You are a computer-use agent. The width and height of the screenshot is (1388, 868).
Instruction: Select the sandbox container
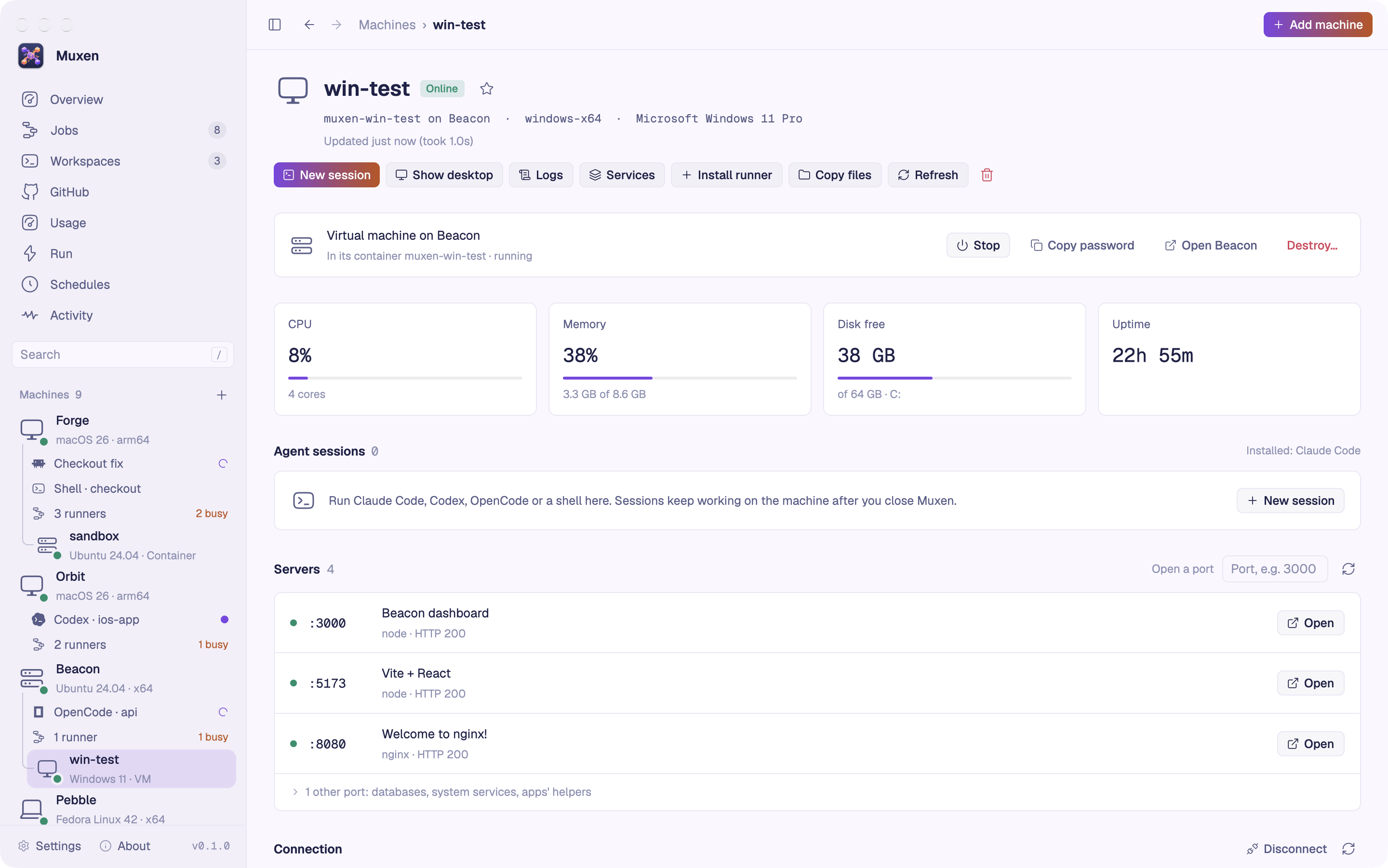click(131, 545)
